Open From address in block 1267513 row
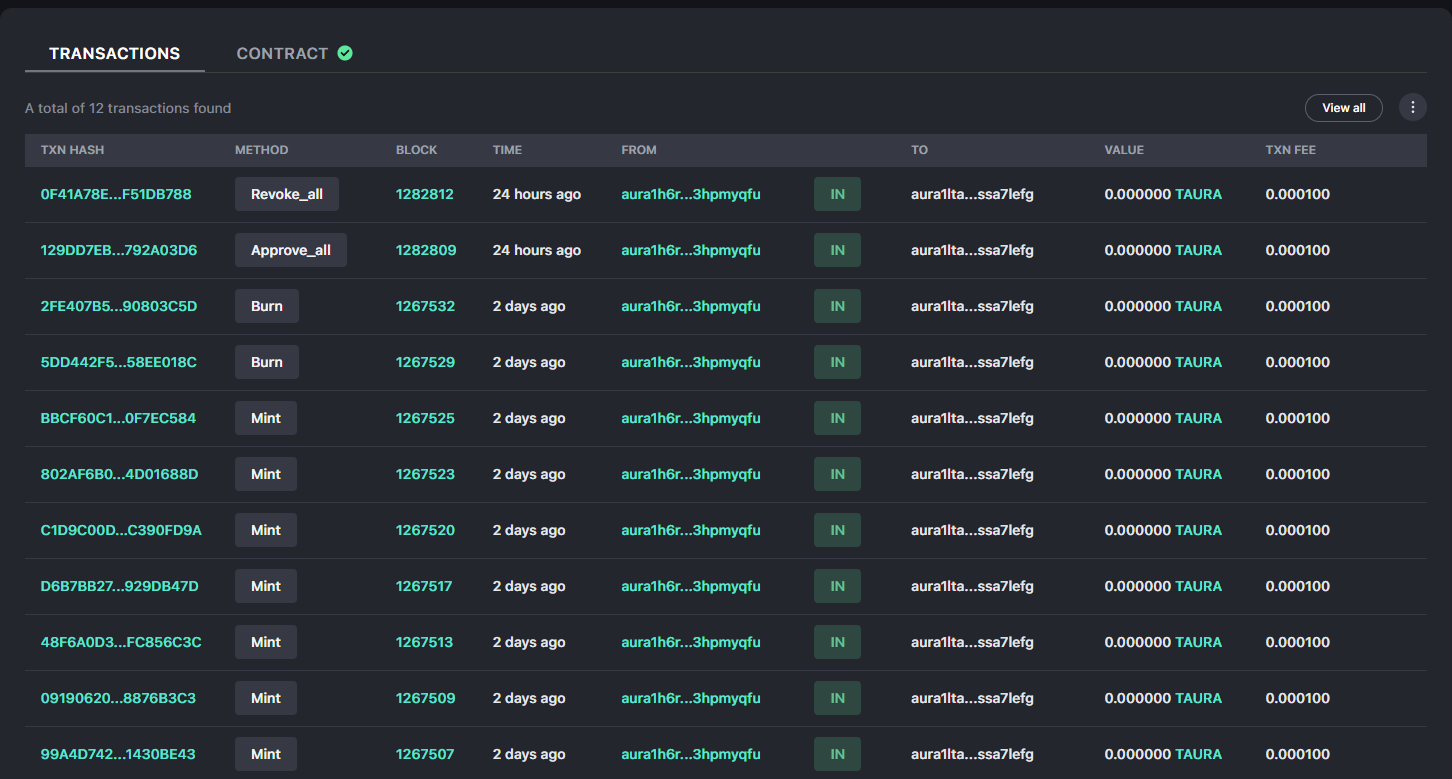Screen dimensions: 1452x779 pyautogui.click(x=691, y=642)
